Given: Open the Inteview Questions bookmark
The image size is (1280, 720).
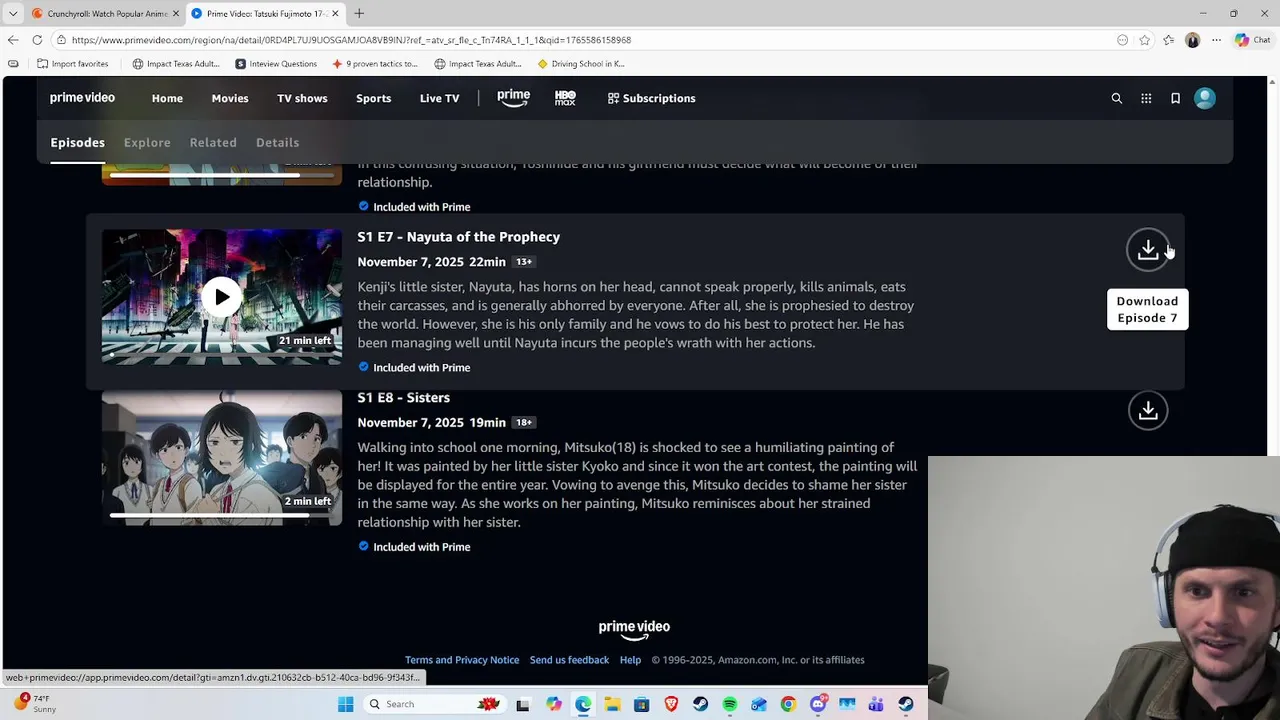Looking at the screenshot, I should tap(276, 64).
